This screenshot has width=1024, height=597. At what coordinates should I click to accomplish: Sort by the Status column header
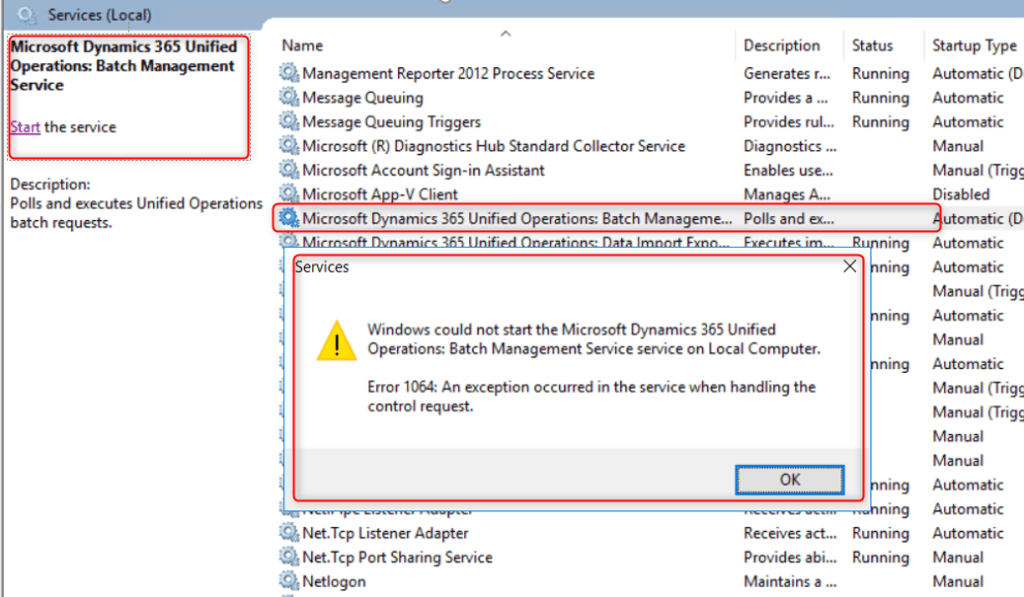[x=872, y=46]
